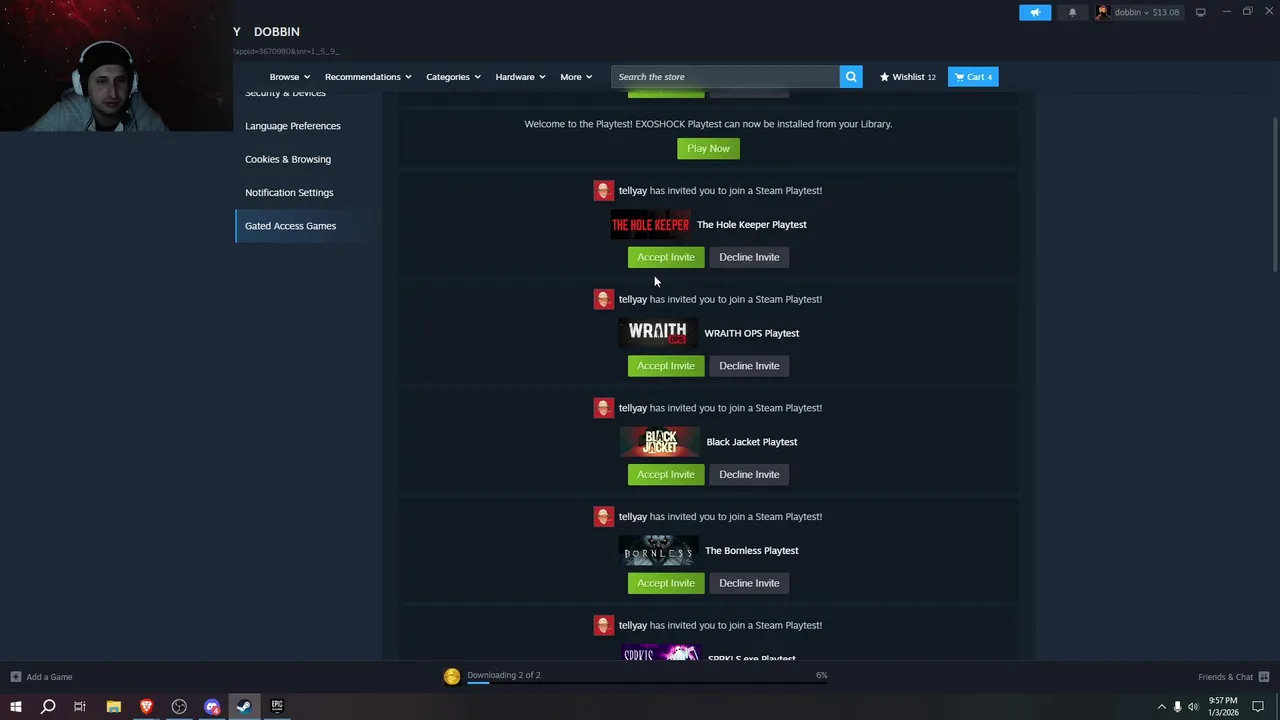The image size is (1280, 720).
Task: Click tellyay avatar on WRAITH OPS invite
Action: click(603, 300)
